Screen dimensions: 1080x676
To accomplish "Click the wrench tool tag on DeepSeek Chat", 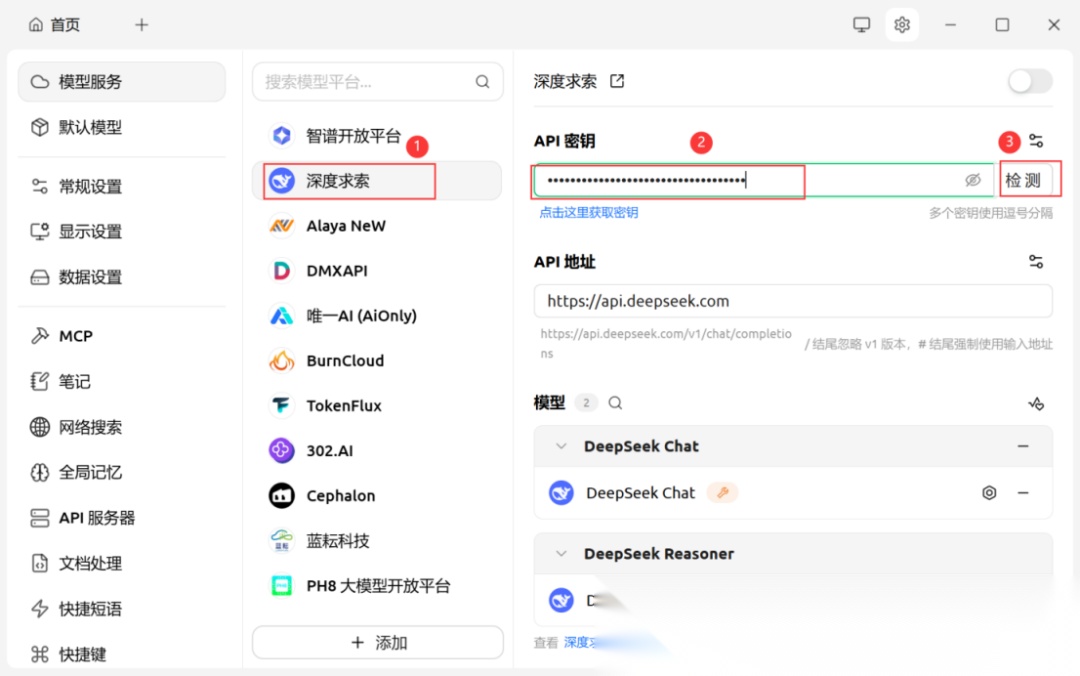I will [723, 493].
